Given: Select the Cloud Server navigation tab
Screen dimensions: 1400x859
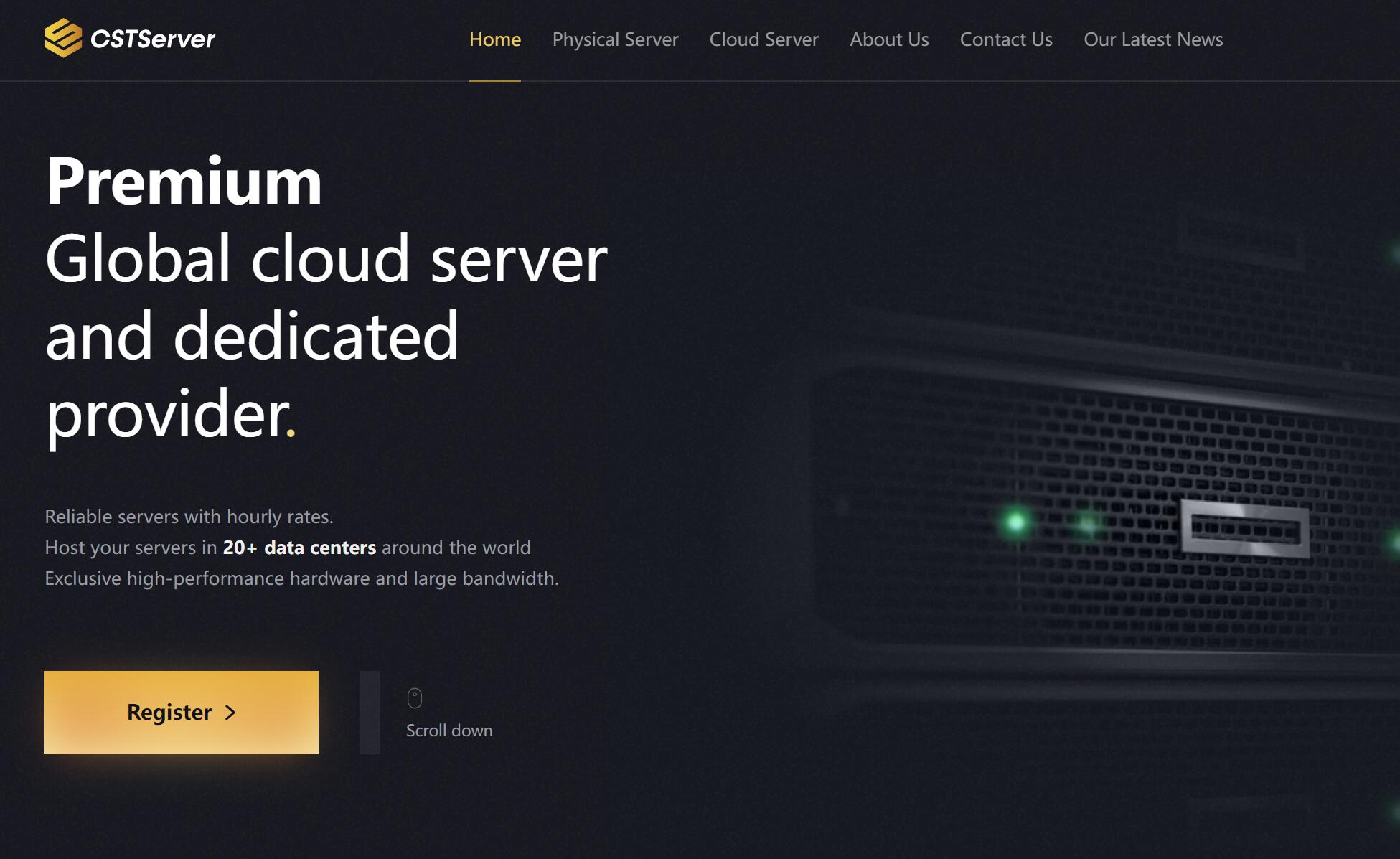Looking at the screenshot, I should tap(764, 39).
